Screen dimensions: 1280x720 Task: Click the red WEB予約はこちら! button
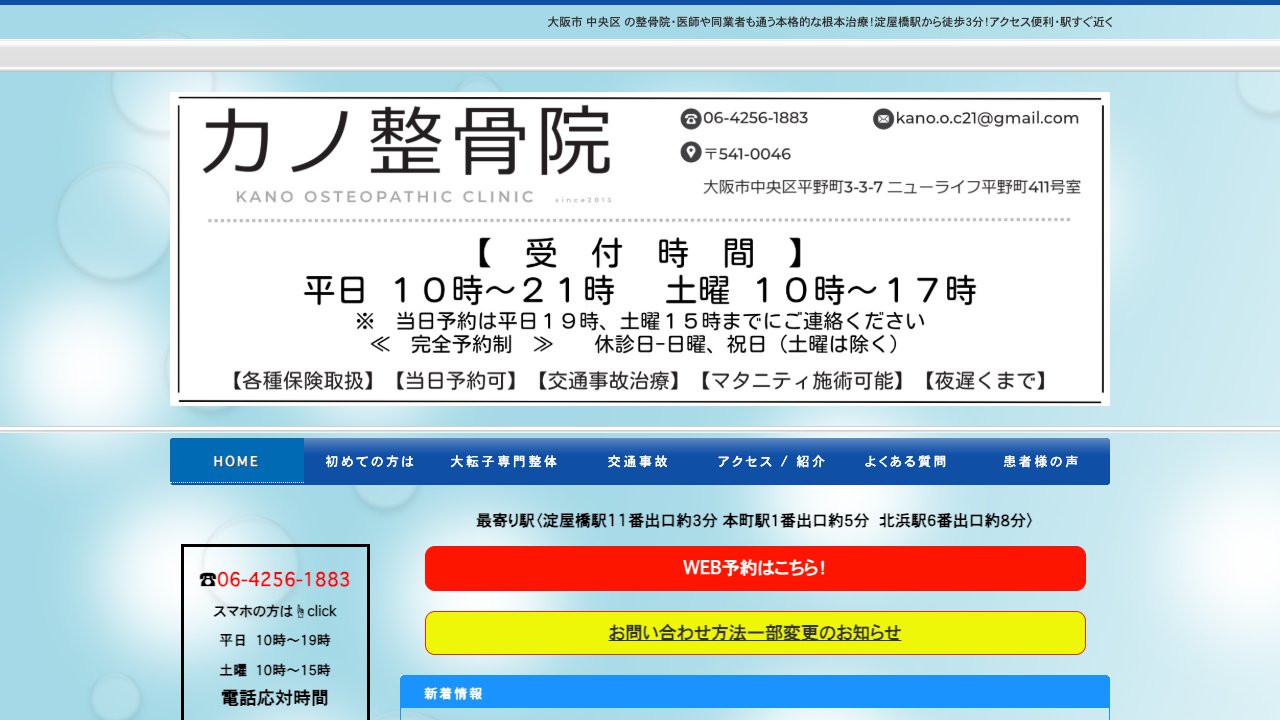pos(755,568)
